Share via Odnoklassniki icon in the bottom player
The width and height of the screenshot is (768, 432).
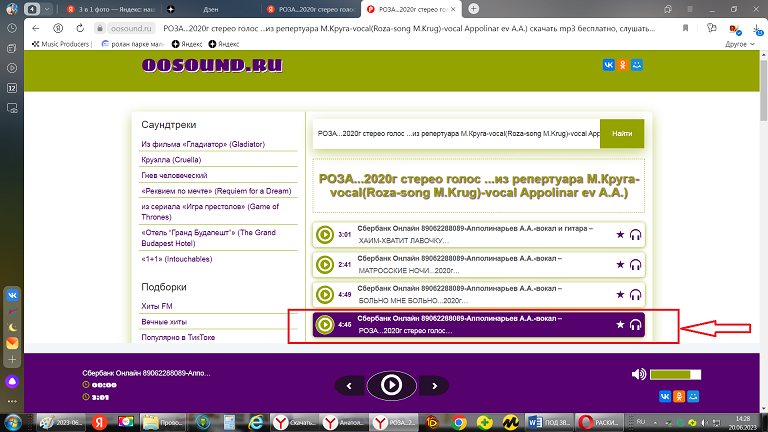click(x=679, y=396)
